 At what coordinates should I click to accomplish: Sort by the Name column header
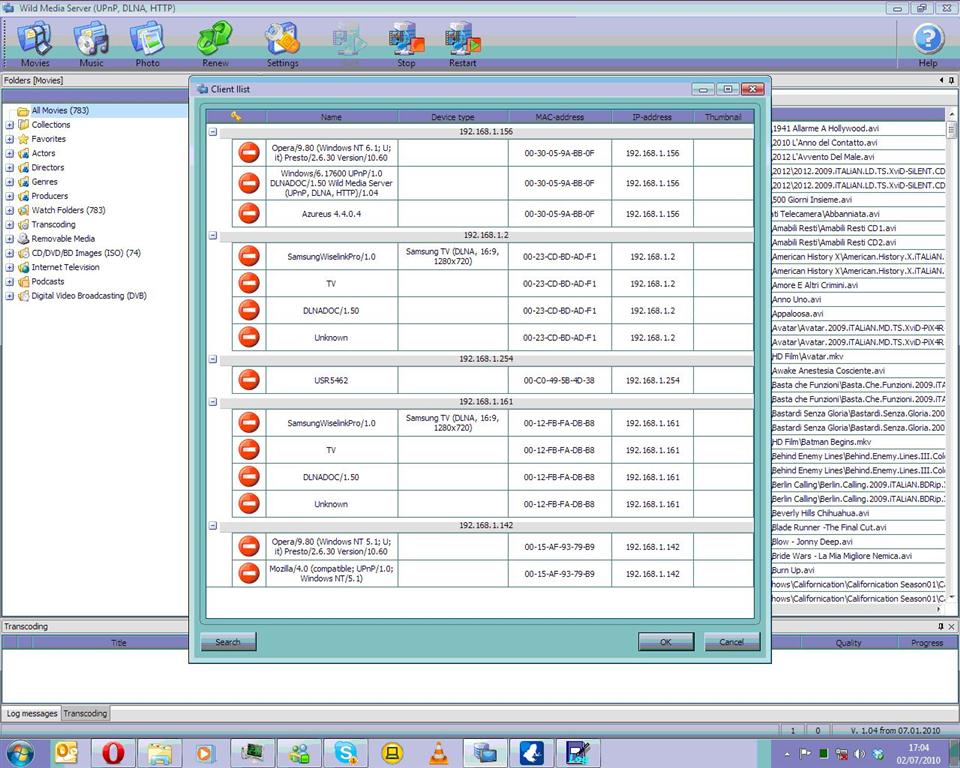tap(331, 116)
